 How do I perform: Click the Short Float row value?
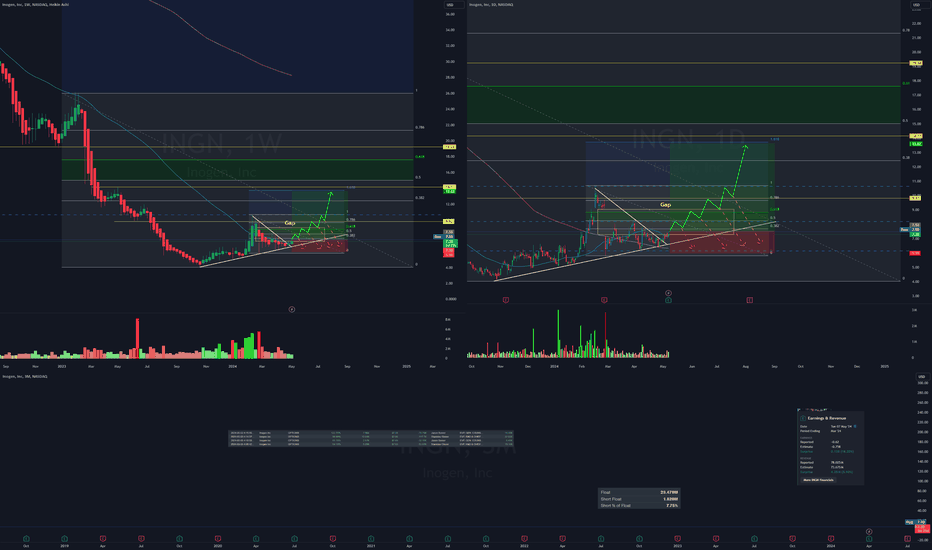[x=670, y=499]
